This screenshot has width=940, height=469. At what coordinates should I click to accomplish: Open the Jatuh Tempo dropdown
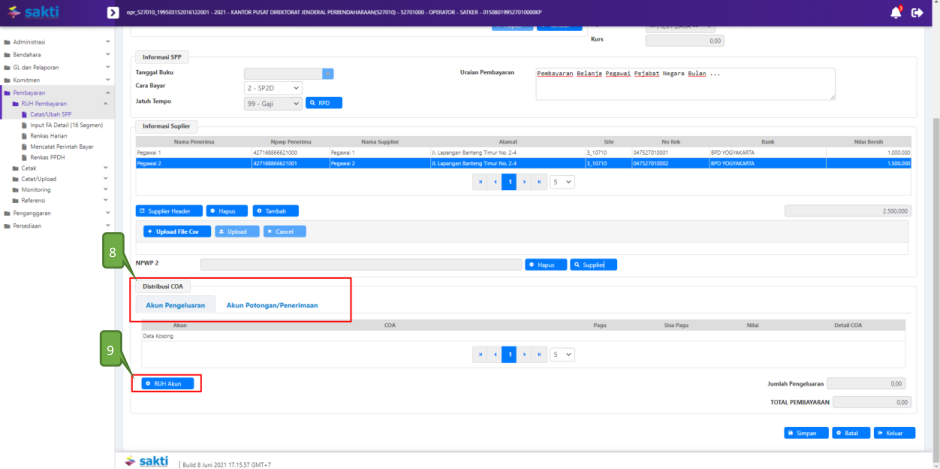pyautogui.click(x=273, y=102)
